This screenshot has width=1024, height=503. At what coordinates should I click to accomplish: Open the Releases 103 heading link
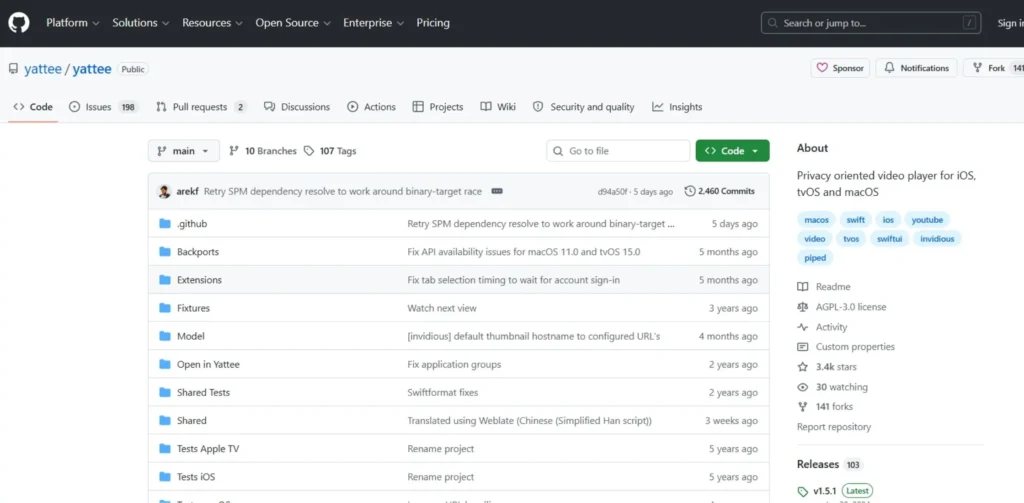tap(829, 464)
